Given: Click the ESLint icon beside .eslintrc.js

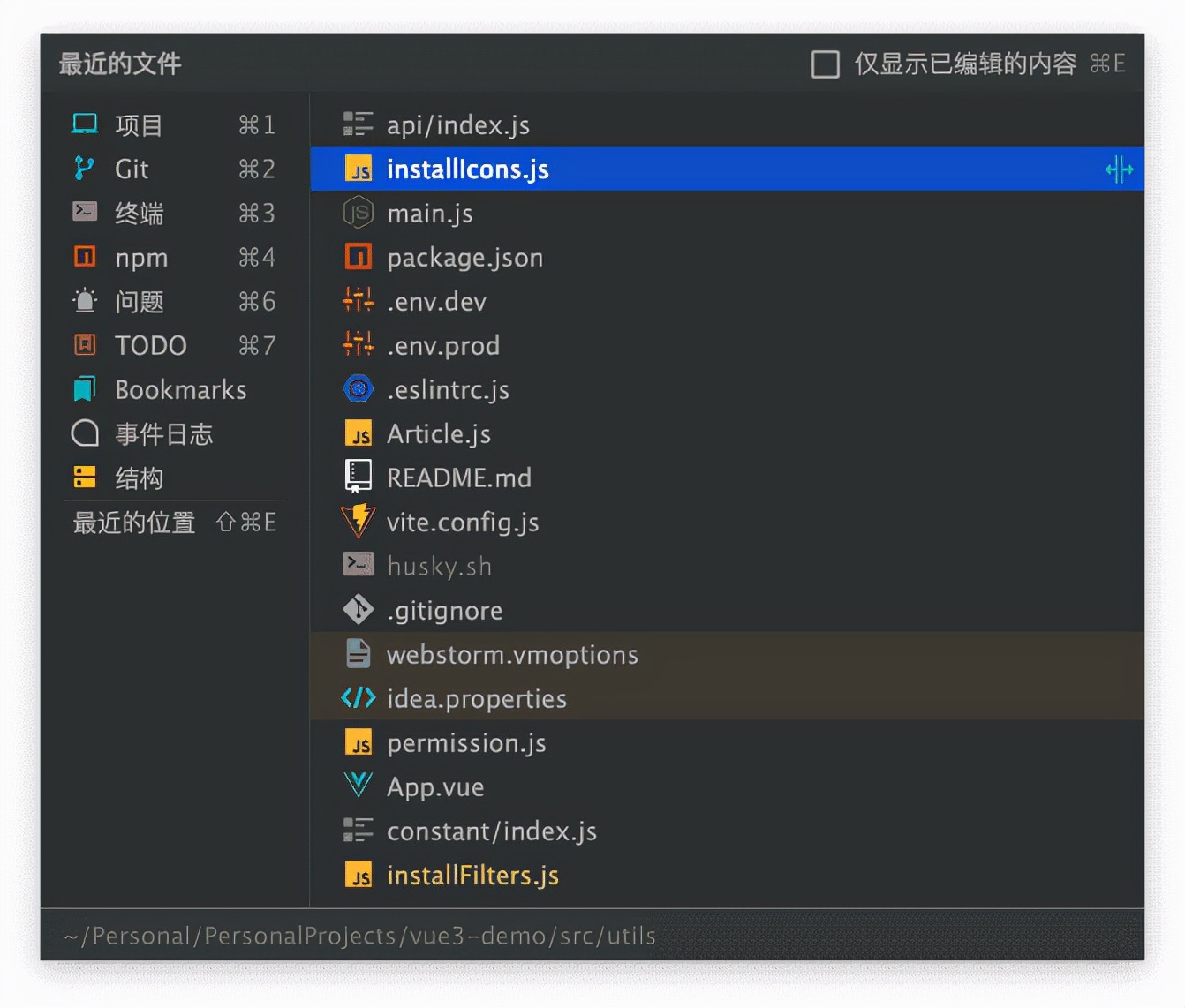Looking at the screenshot, I should [x=358, y=388].
